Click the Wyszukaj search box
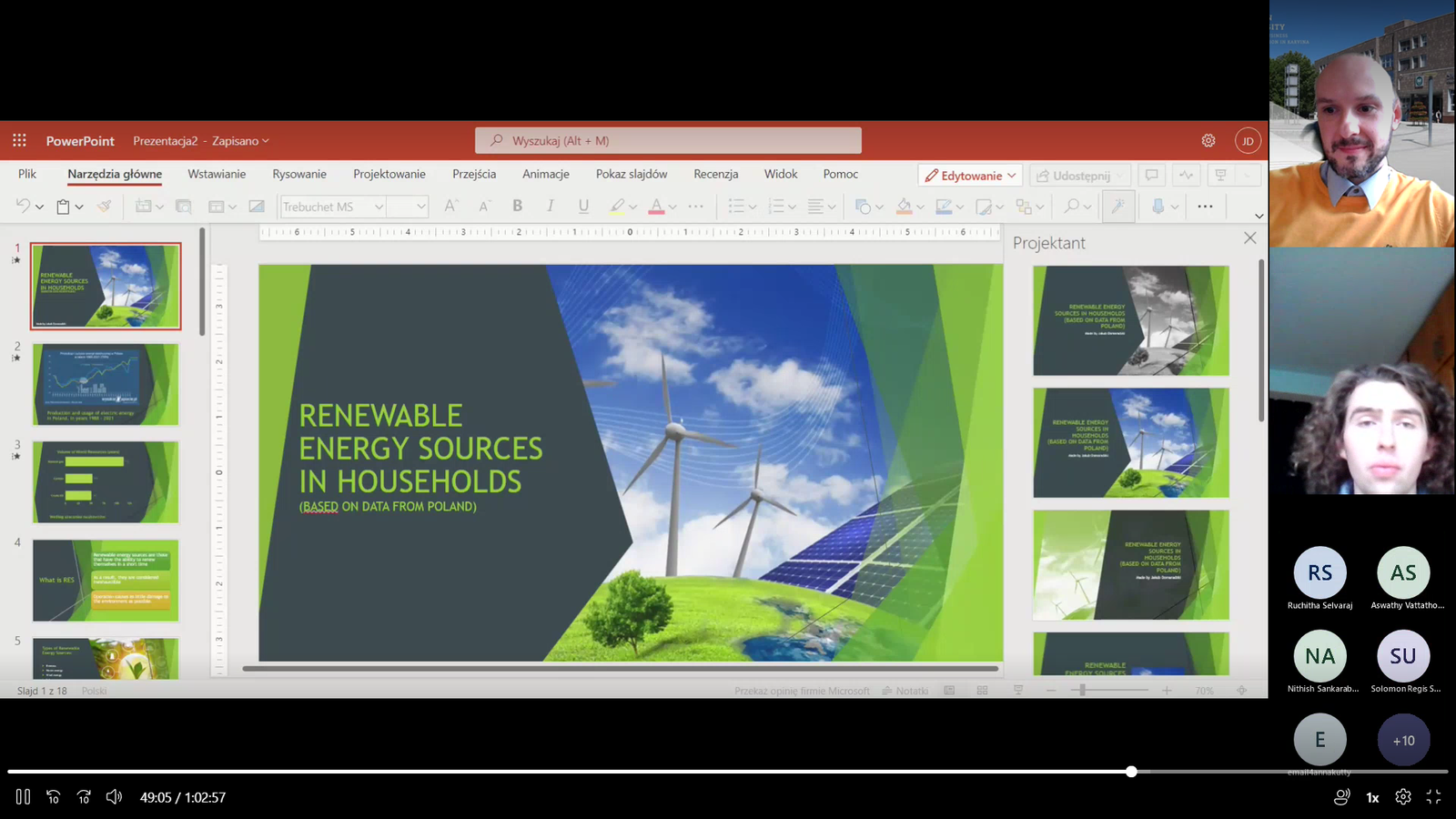Screen dimensions: 1456x819 pyautogui.click(x=668, y=140)
